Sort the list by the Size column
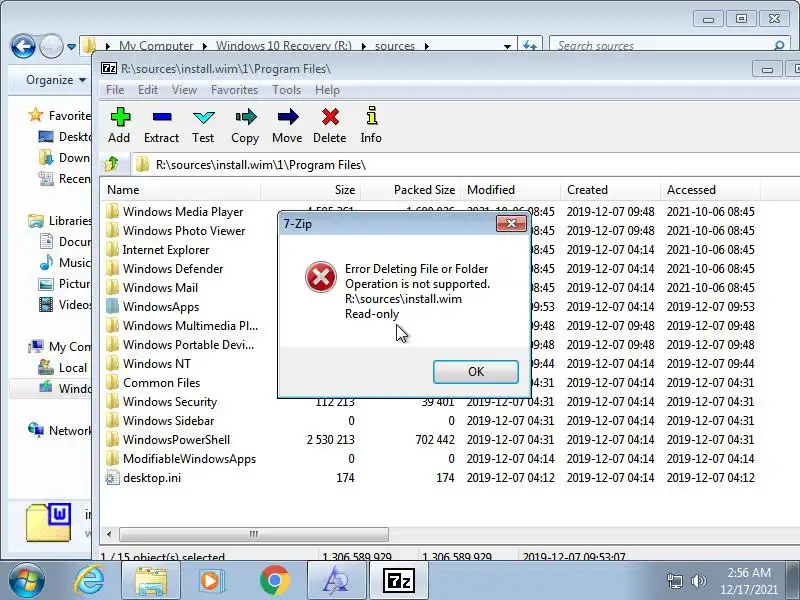This screenshot has width=800, height=600. [311, 190]
